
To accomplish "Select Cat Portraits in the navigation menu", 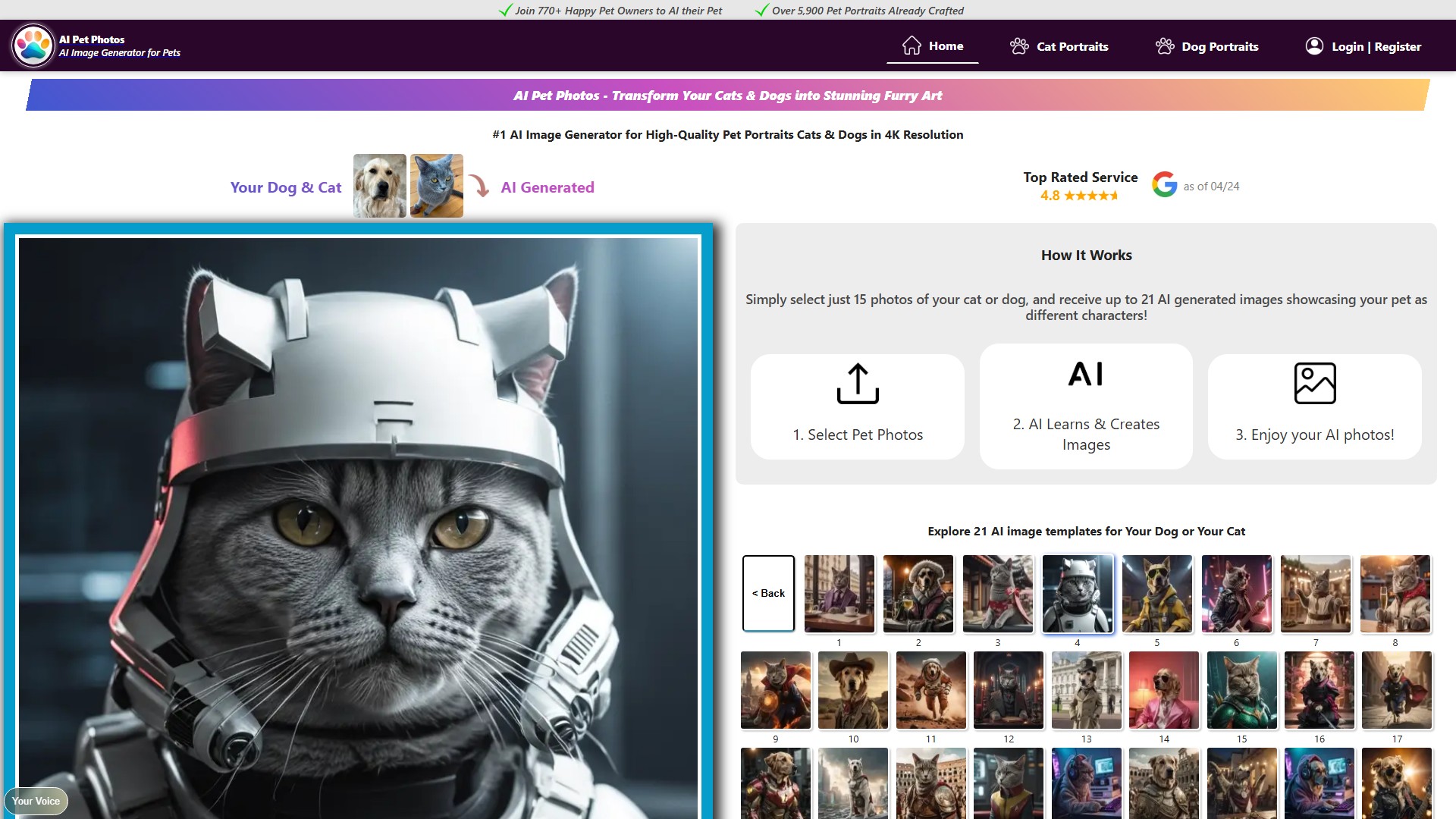I will coord(1072,46).
